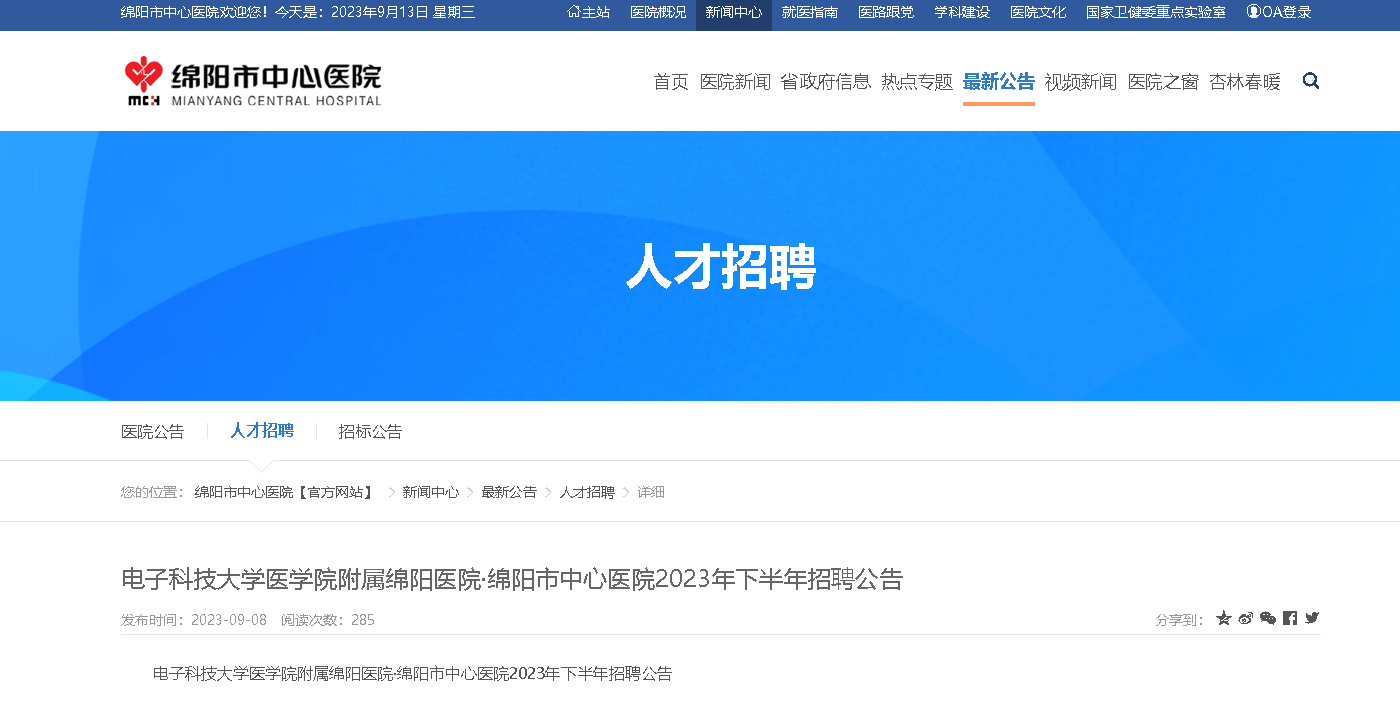Share article to Facebook
This screenshot has height=714, width=1400.
[1290, 618]
